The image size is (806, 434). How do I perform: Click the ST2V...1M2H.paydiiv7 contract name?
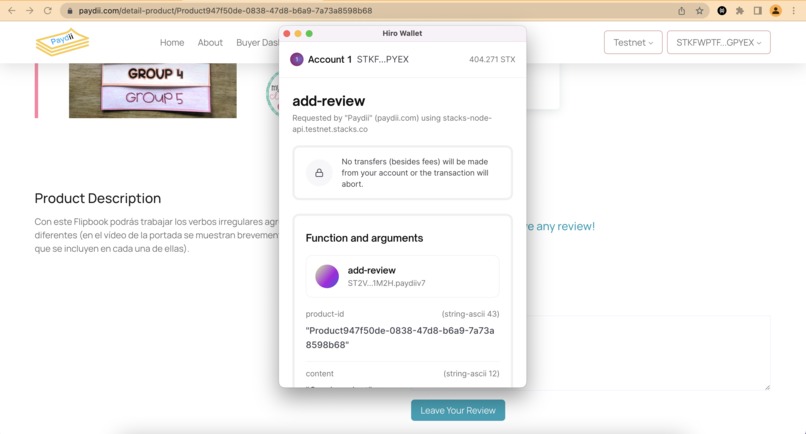point(387,283)
